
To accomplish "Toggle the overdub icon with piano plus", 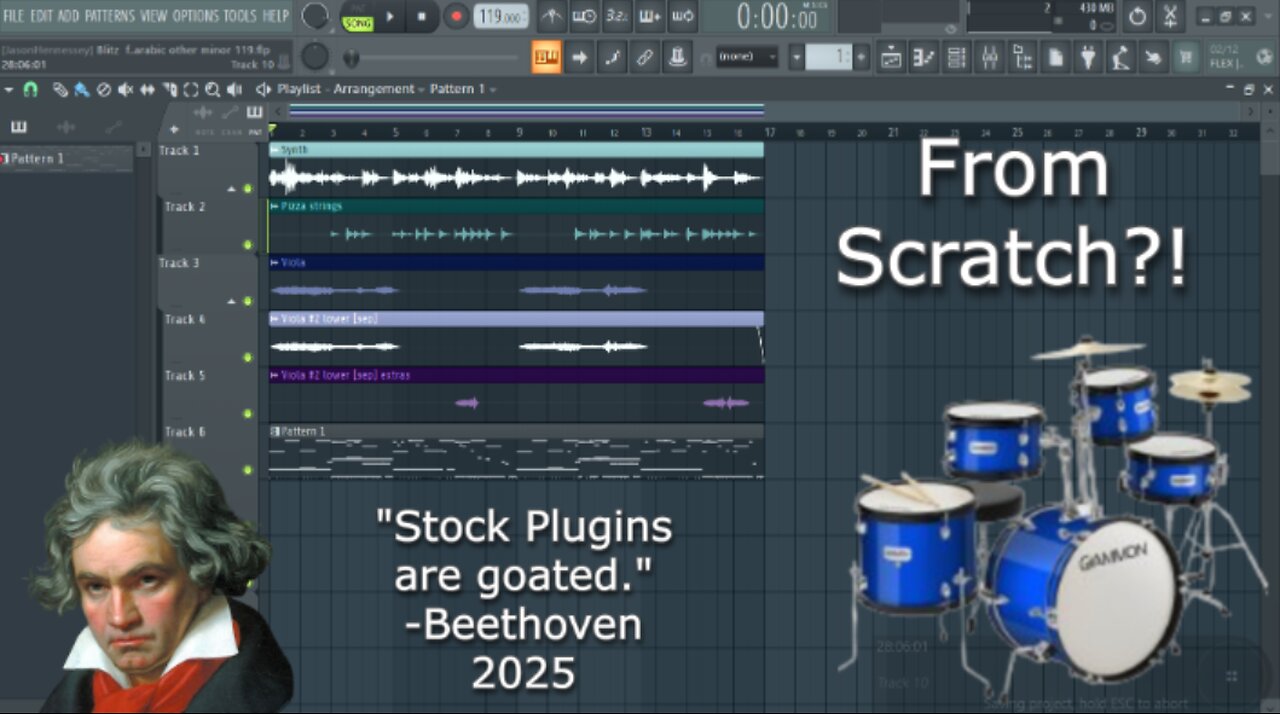I will coord(649,16).
